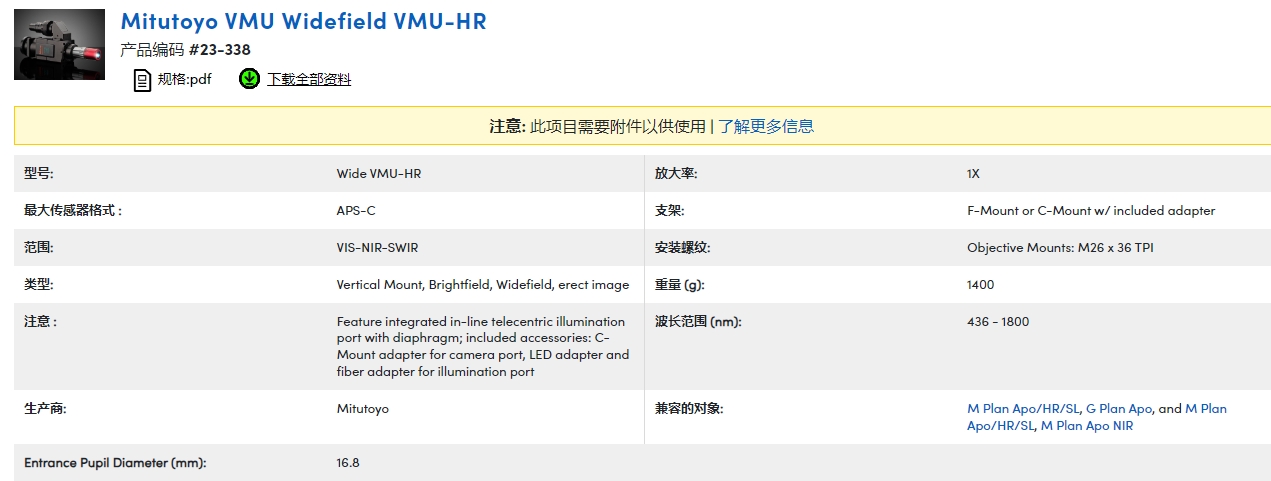Click the APS-C sensor format value

tap(356, 211)
